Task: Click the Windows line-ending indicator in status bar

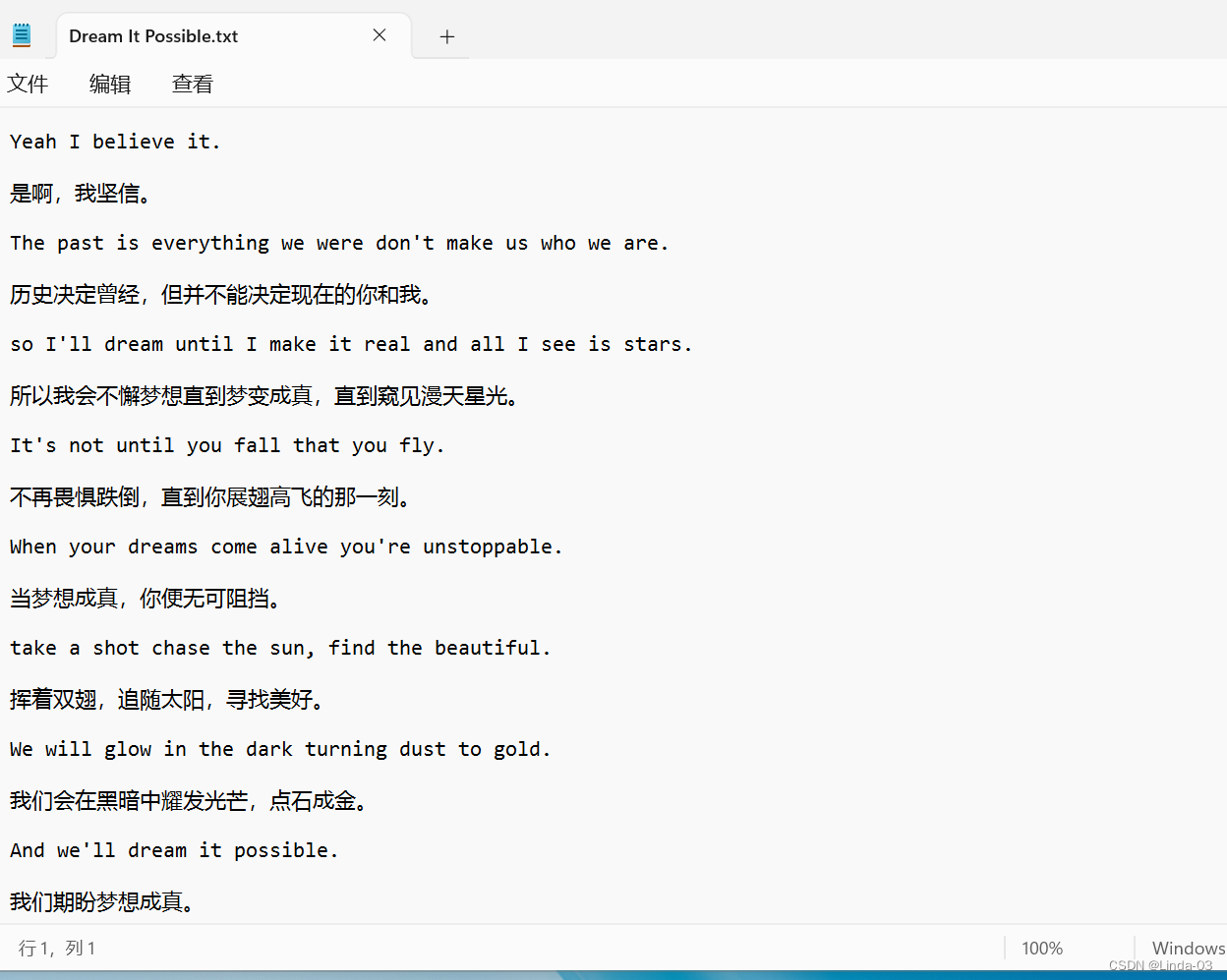Action: pyautogui.click(x=1188, y=949)
